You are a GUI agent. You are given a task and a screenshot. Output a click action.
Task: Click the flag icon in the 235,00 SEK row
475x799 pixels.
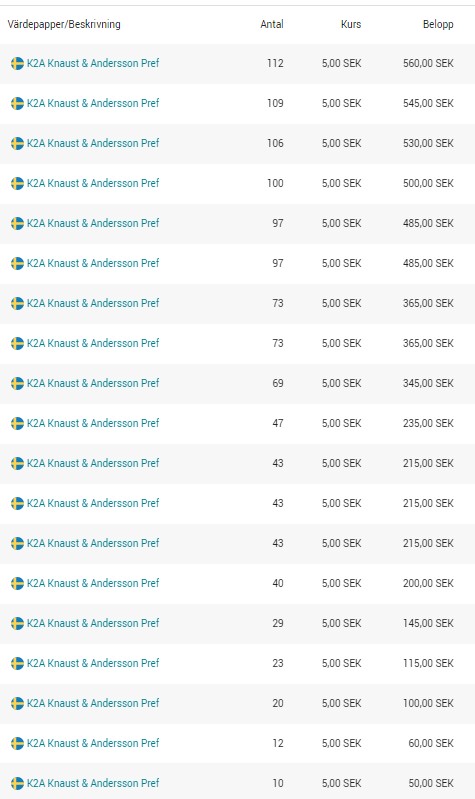pos(17,423)
